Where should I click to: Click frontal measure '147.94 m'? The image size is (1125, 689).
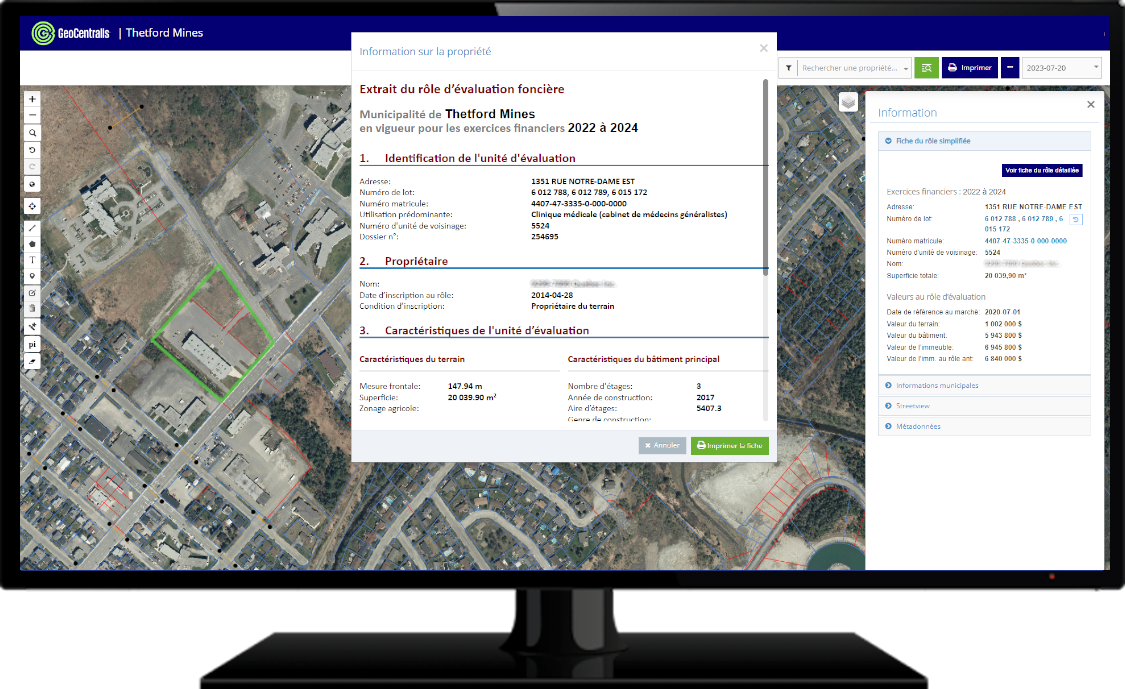coord(465,386)
